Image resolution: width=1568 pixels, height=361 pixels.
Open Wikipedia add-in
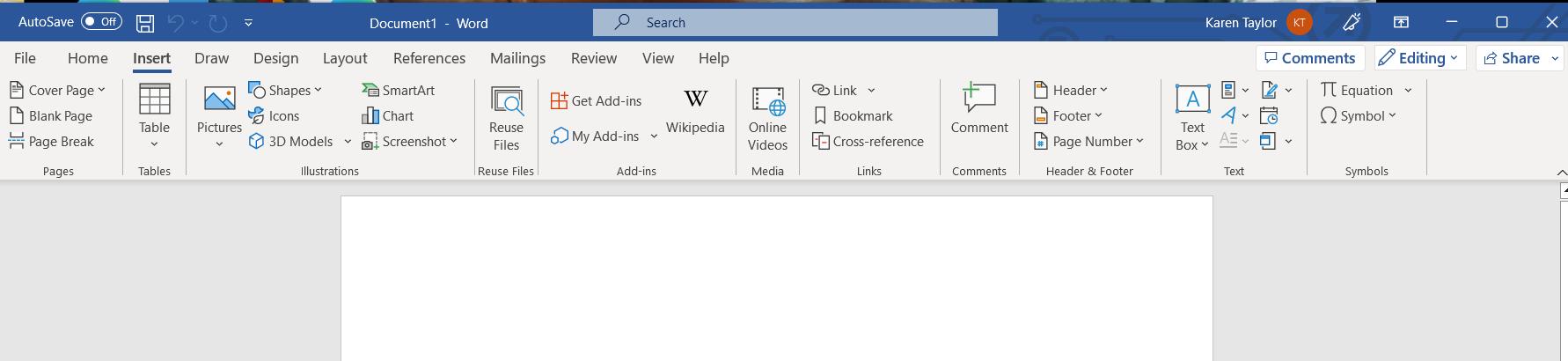click(x=695, y=110)
